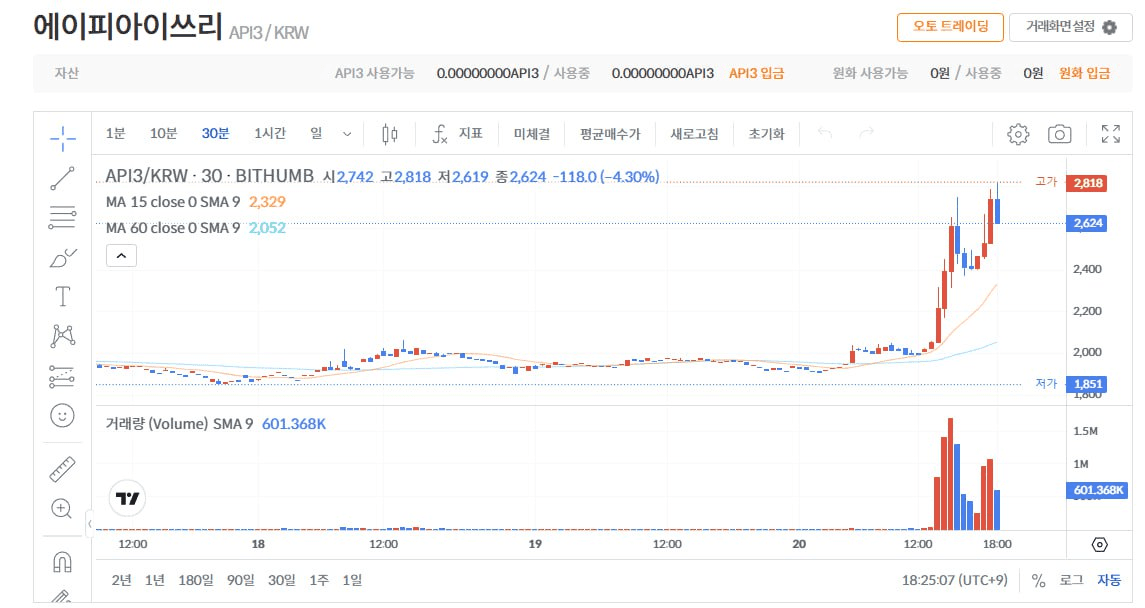The height and width of the screenshot is (608, 1145).
Task: Click the TradingView logo
Action: point(127,499)
